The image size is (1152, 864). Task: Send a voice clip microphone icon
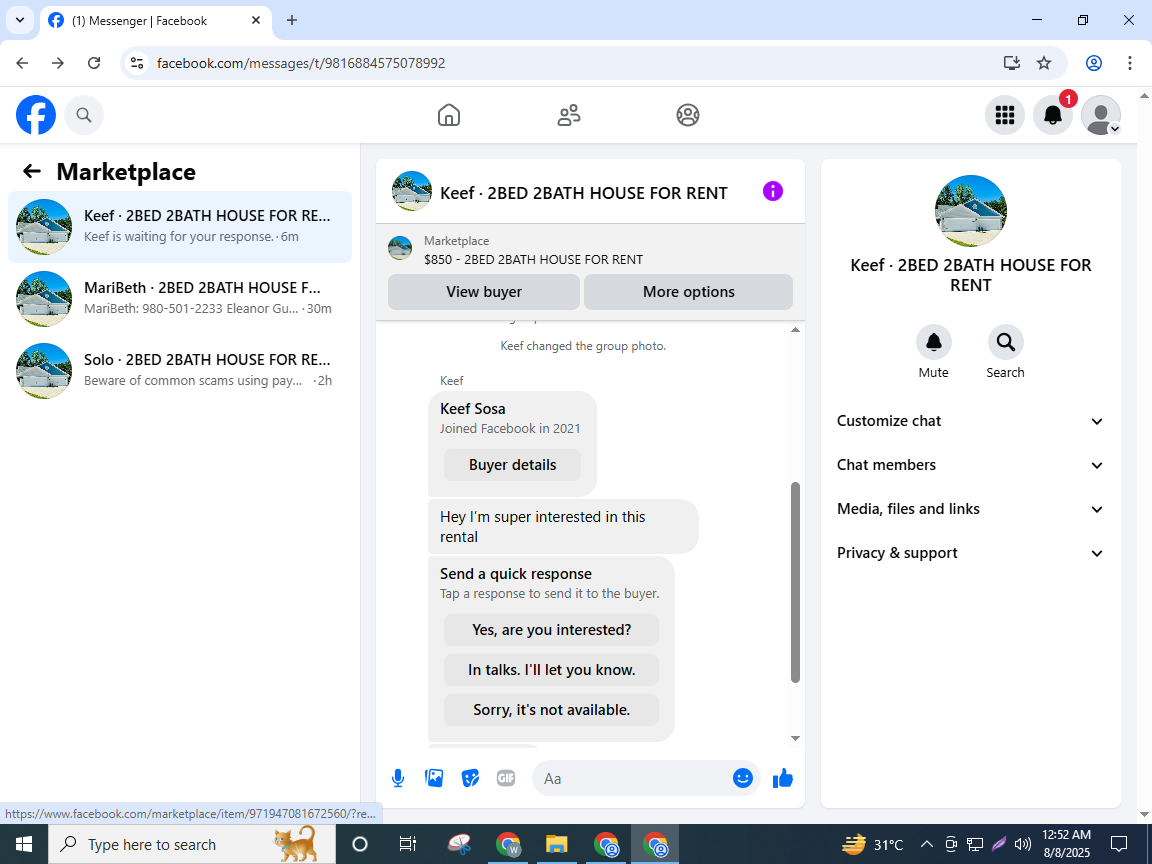click(x=398, y=778)
